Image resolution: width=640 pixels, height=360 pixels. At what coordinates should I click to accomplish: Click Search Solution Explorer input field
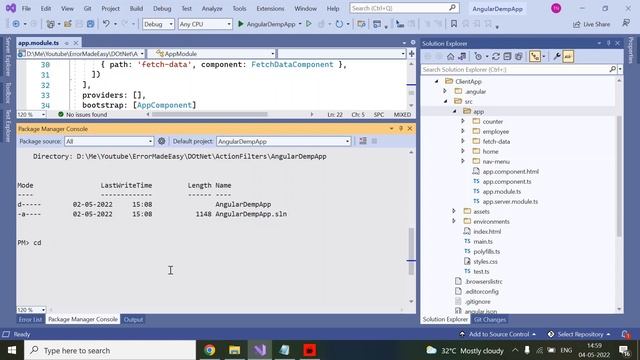[515, 70]
